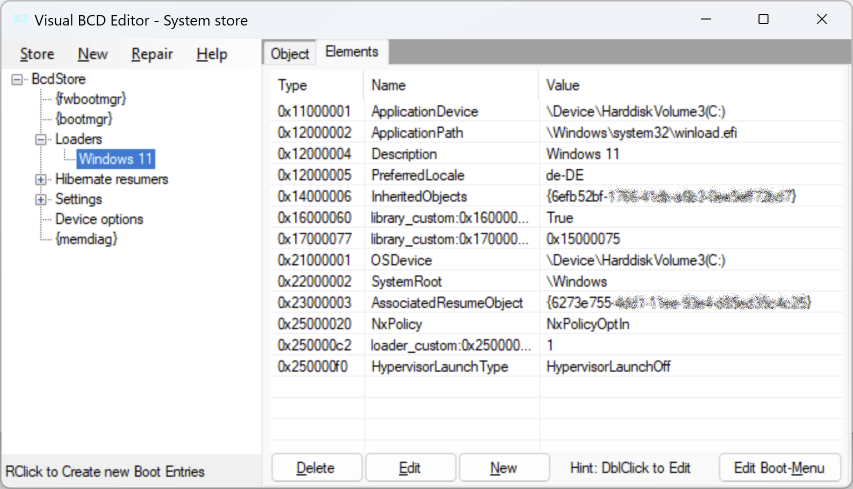Image resolution: width=853 pixels, height=489 pixels.
Task: Click the Visual BCD Editor title bar icon
Action: coord(19,19)
